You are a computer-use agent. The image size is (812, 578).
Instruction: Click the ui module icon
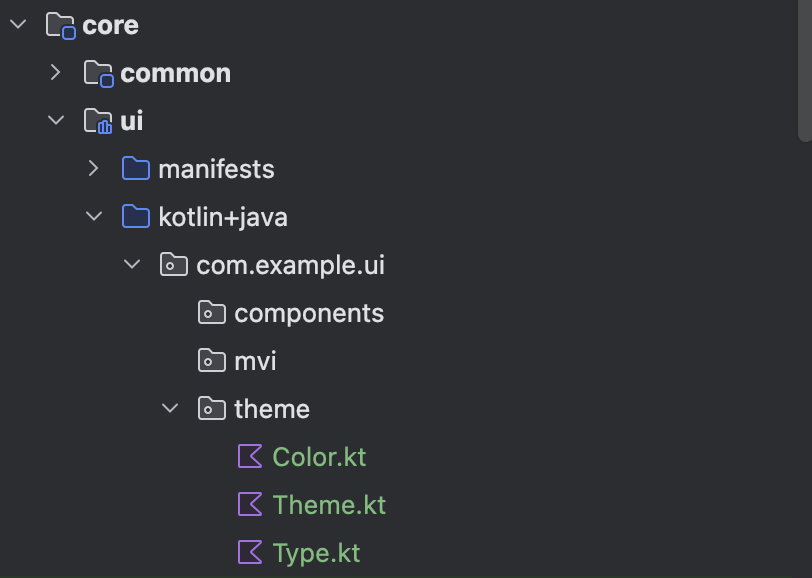point(98,121)
